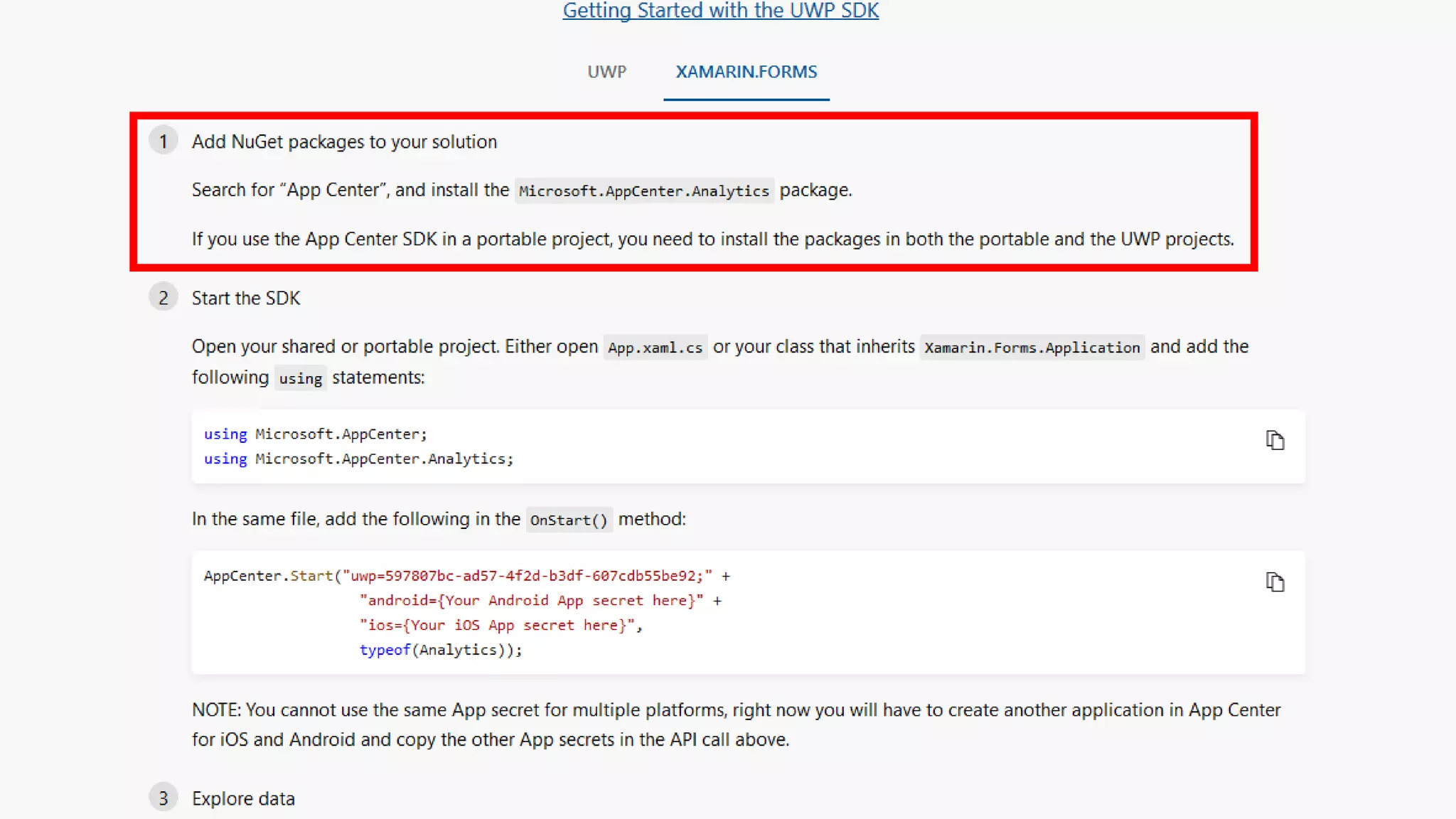Screen dimensions: 1456x819
Task: Click the uwp app secret string in code
Action: point(527,576)
